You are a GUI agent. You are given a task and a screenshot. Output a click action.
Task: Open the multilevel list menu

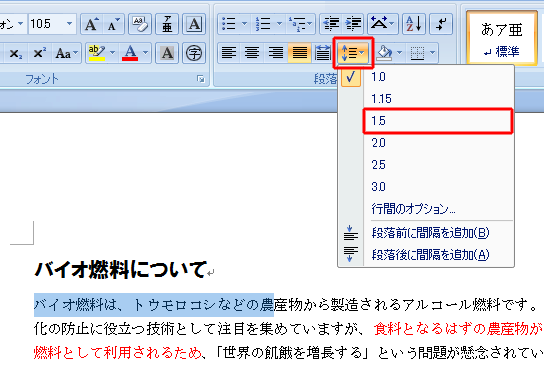pyautogui.click(x=300, y=24)
